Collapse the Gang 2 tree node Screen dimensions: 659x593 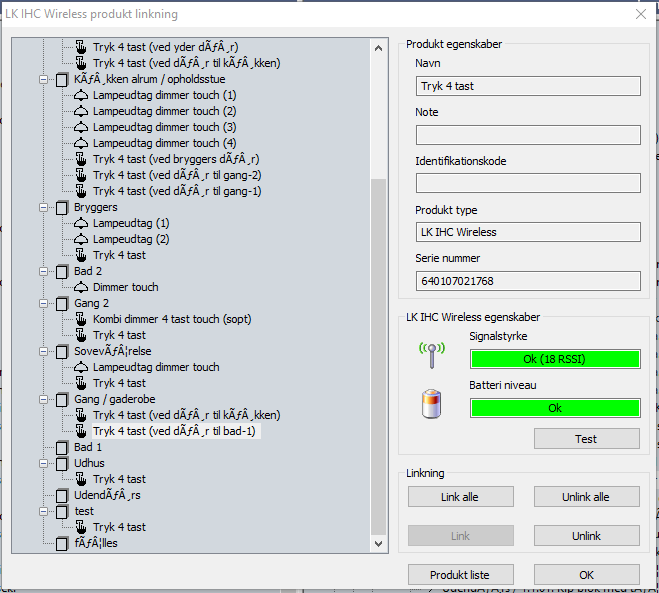click(44, 303)
